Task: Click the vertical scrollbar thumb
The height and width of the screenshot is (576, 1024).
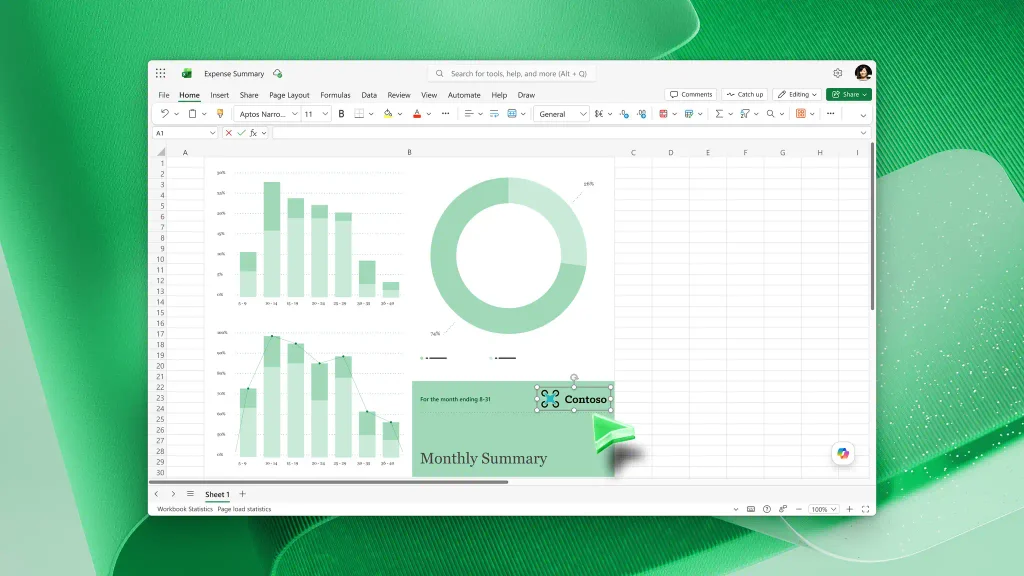Action: point(872,229)
